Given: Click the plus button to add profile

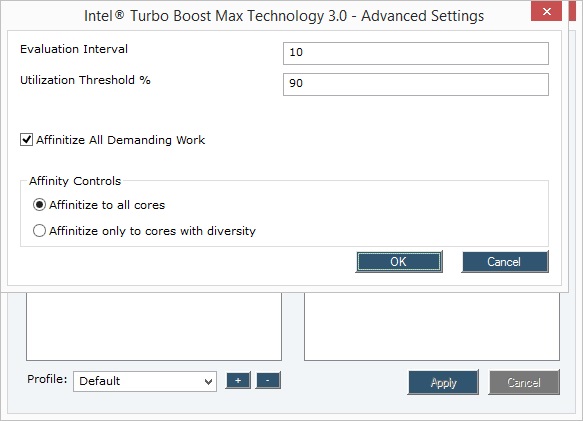Looking at the screenshot, I should (x=238, y=380).
